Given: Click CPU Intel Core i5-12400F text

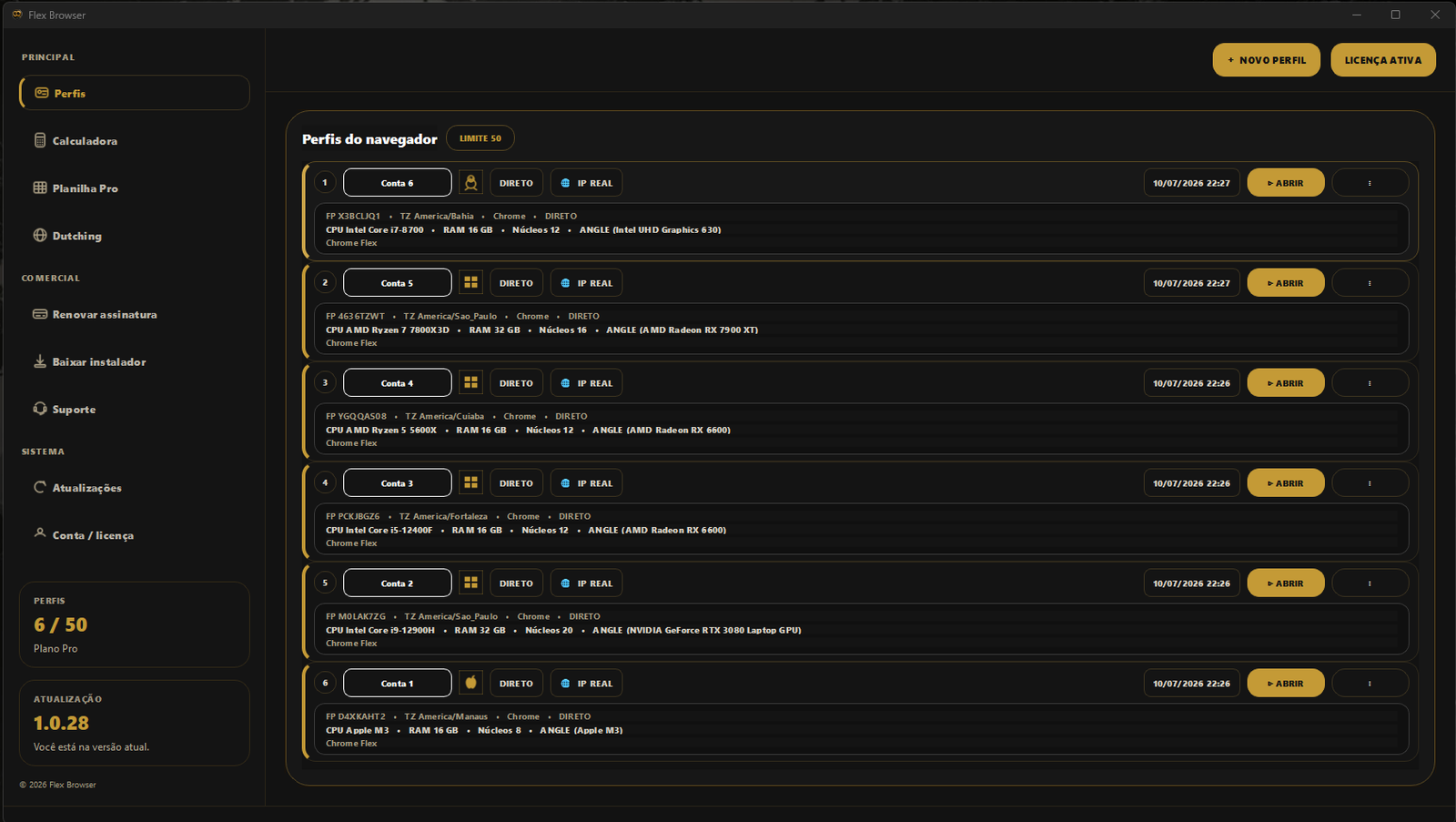Looking at the screenshot, I should click(x=379, y=531).
